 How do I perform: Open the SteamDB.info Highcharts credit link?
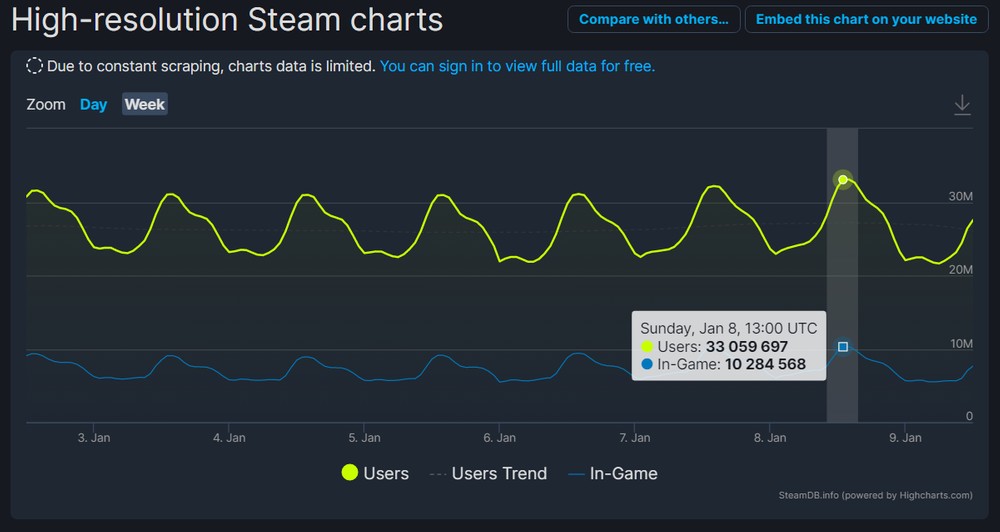[875, 495]
